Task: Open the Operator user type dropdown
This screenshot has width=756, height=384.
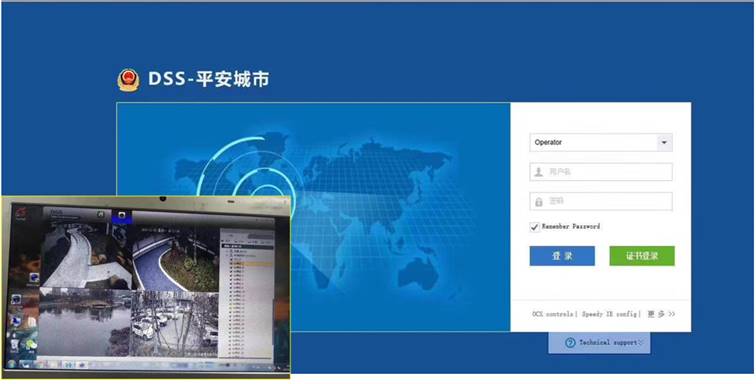Action: 601,142
